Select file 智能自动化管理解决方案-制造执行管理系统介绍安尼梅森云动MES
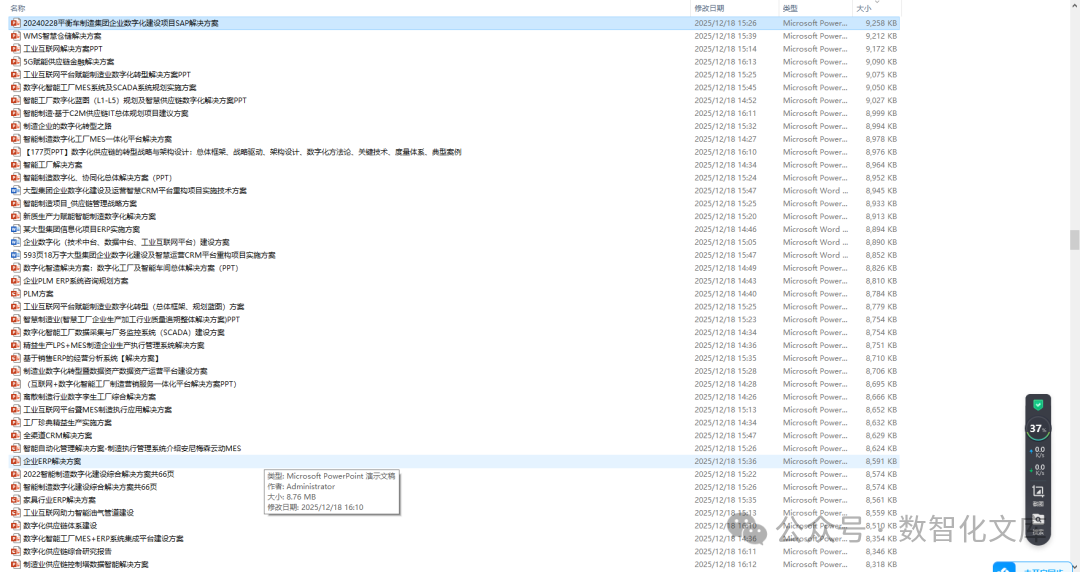 pos(132,449)
